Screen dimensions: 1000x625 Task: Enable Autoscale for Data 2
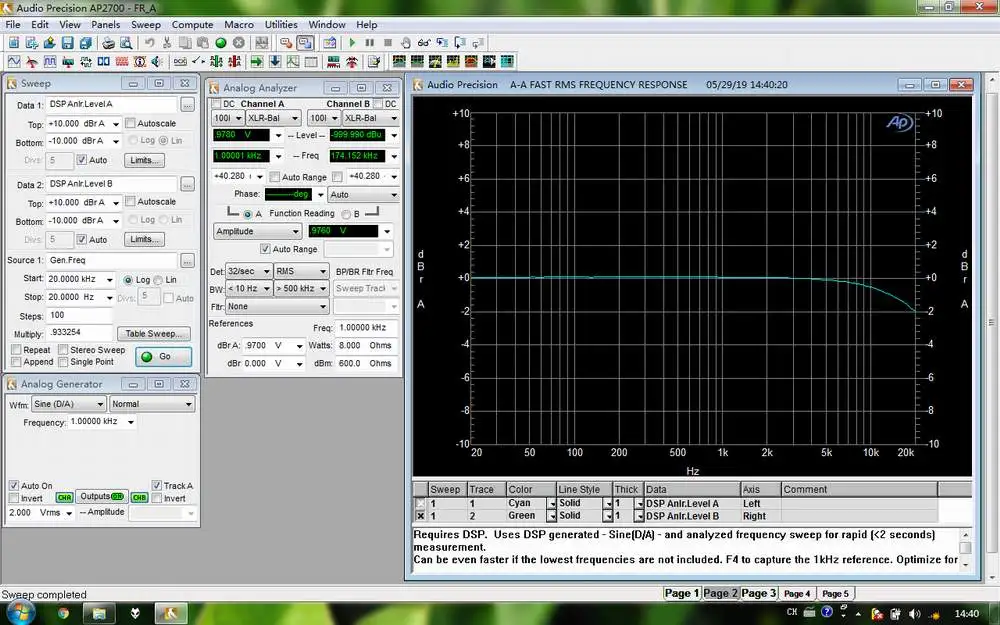(x=131, y=202)
